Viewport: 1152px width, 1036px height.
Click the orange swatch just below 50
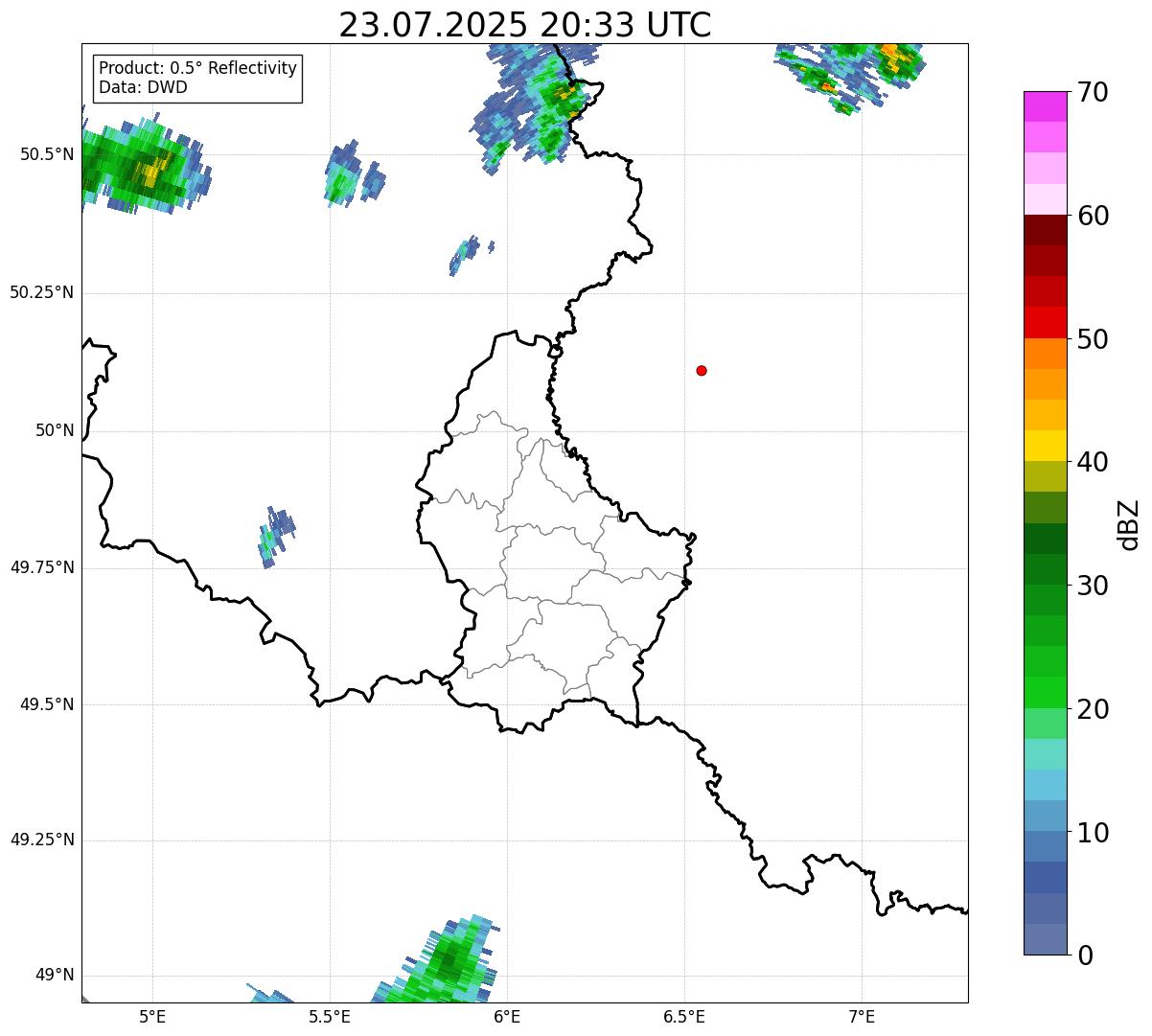(1046, 354)
